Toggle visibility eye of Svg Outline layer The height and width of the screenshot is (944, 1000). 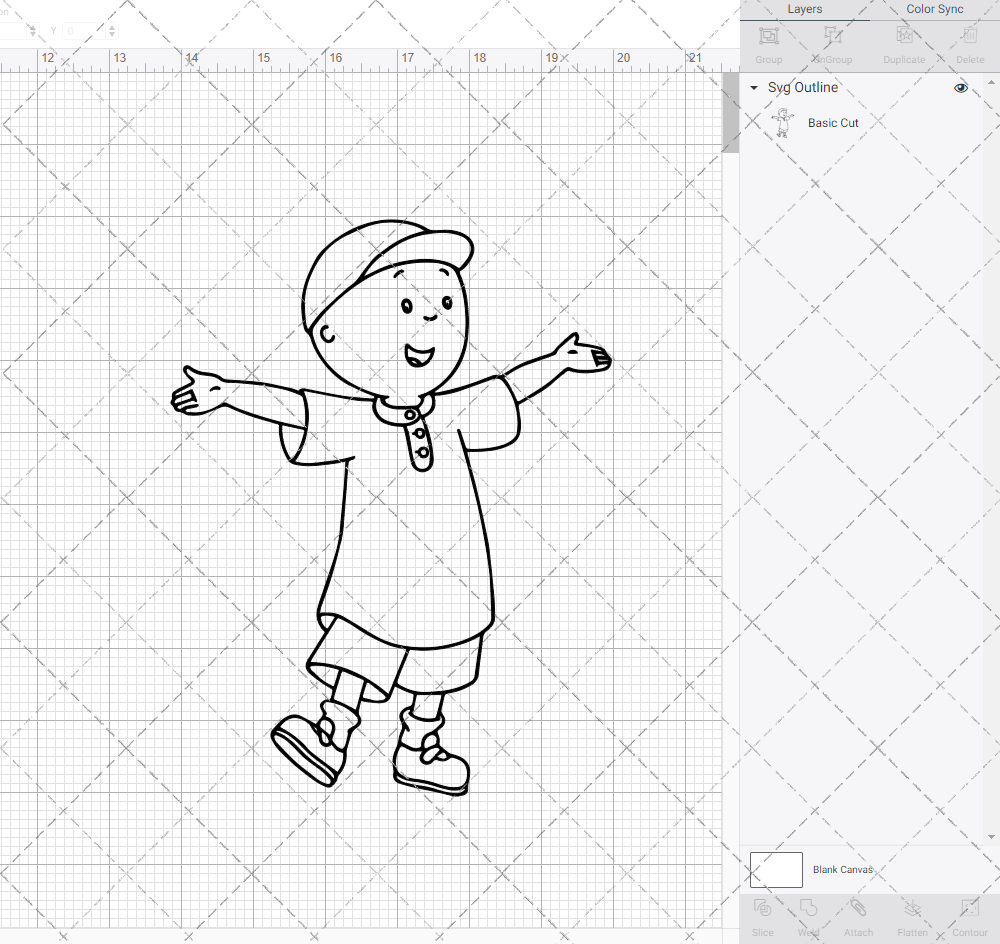click(x=960, y=88)
